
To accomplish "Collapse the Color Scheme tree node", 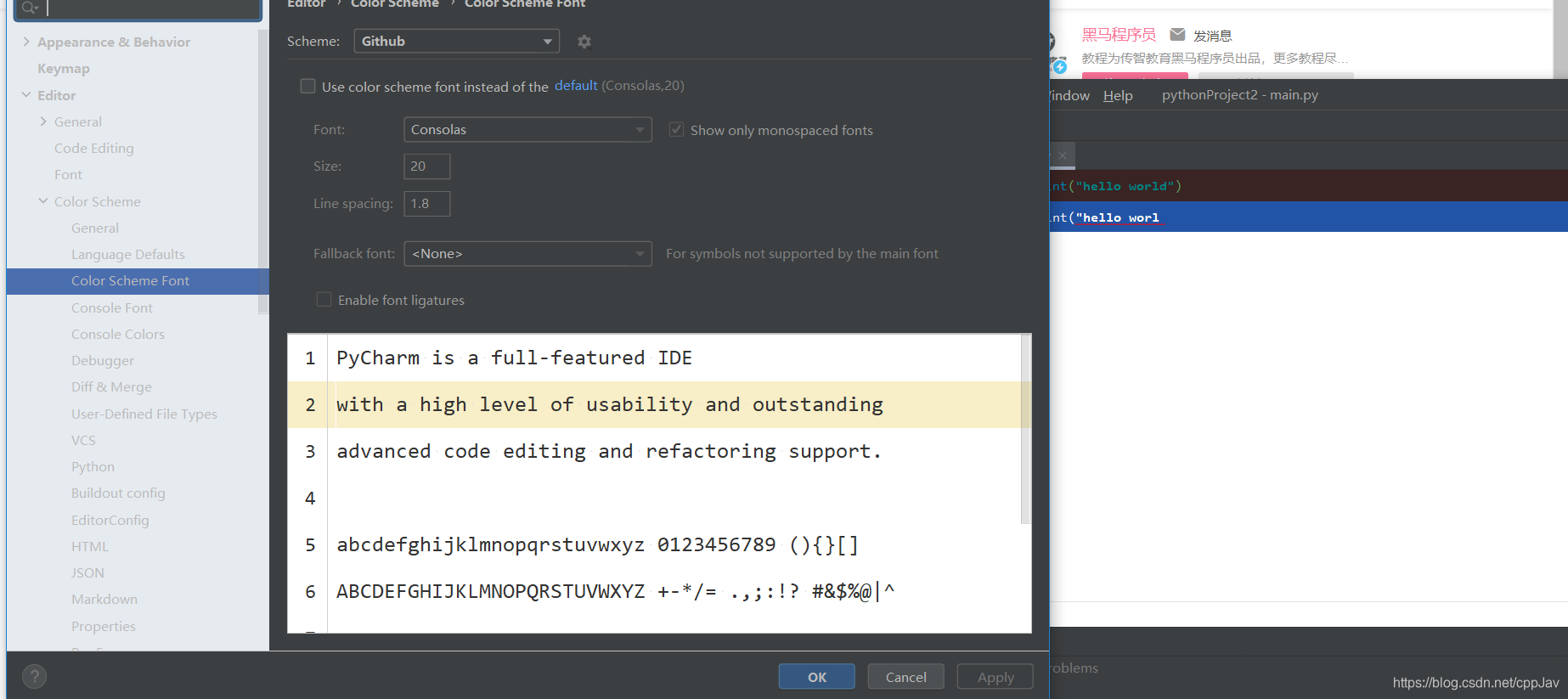I will click(x=43, y=201).
